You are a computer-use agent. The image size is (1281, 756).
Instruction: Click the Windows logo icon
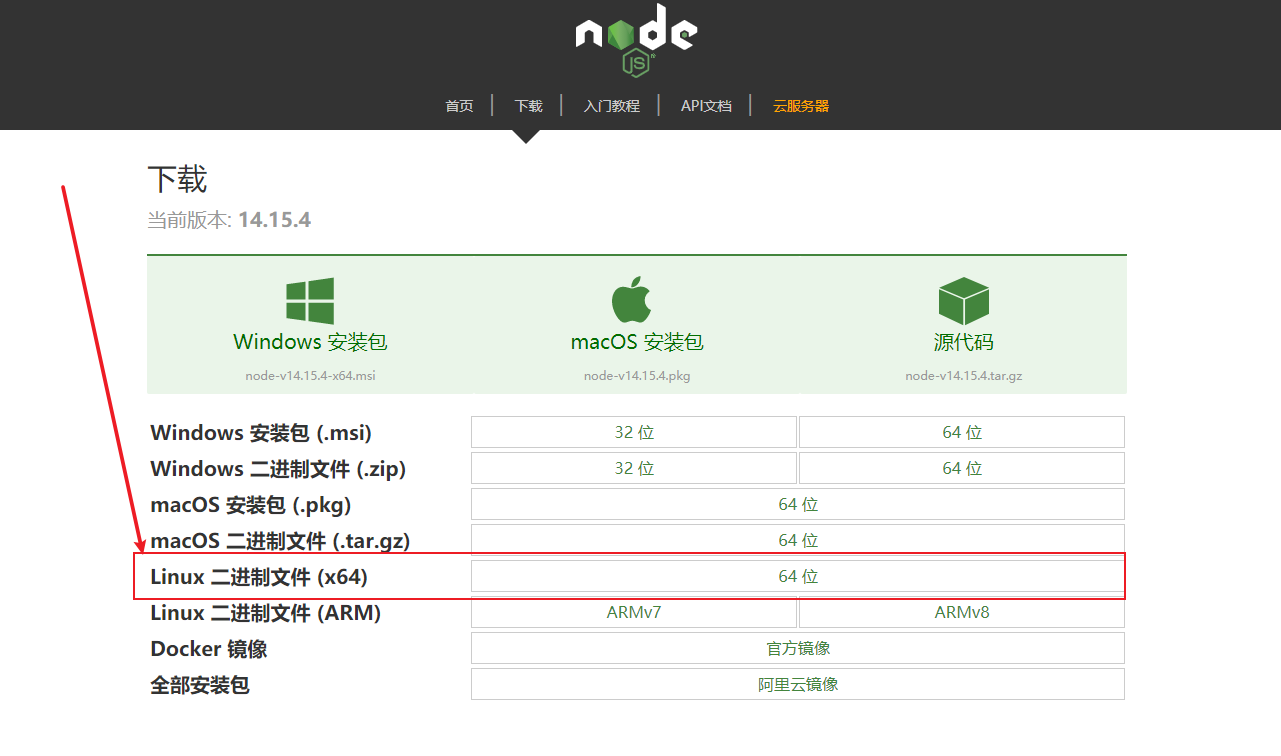click(x=310, y=301)
